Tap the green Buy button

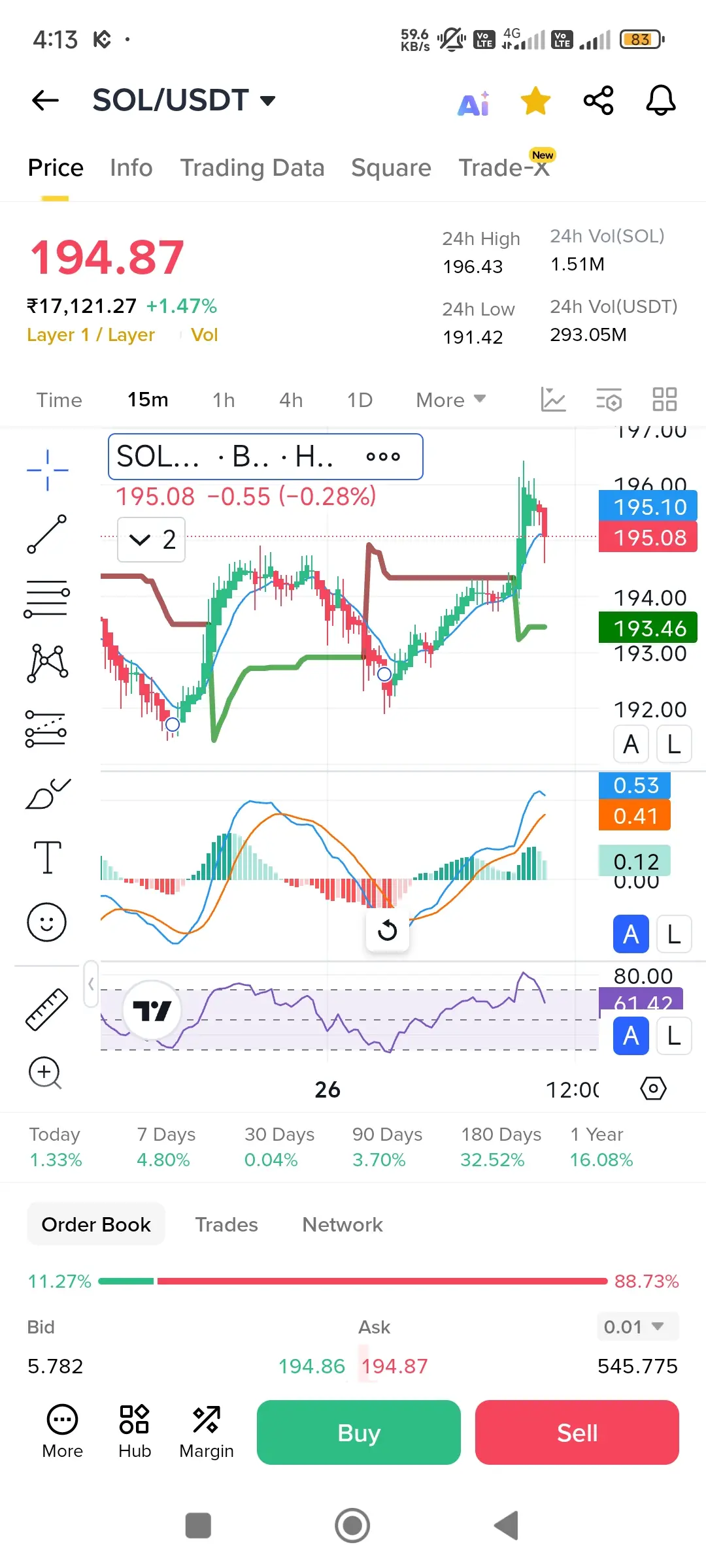359,1433
